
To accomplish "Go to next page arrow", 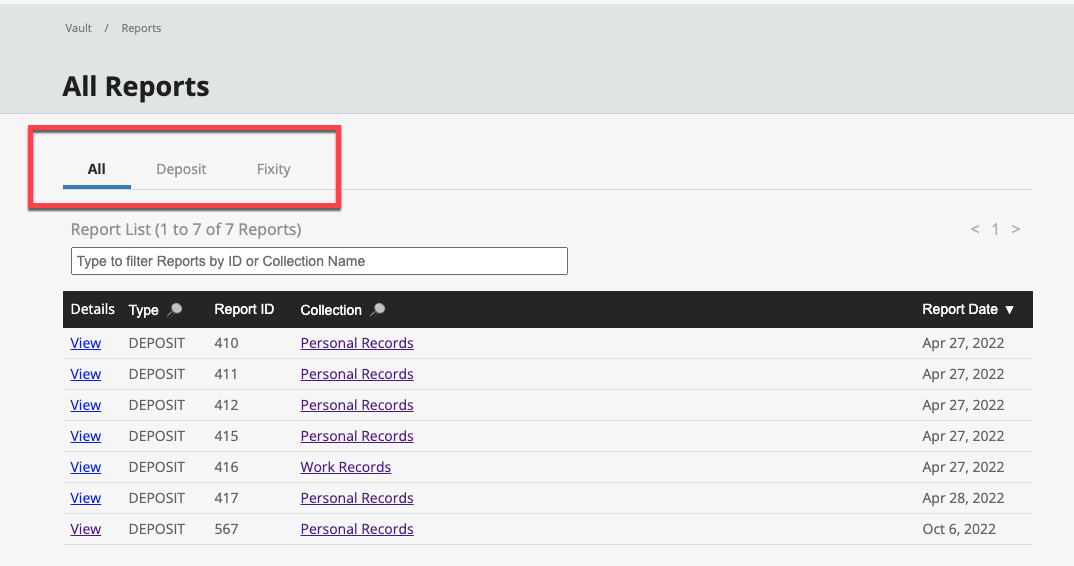I will [1016, 229].
